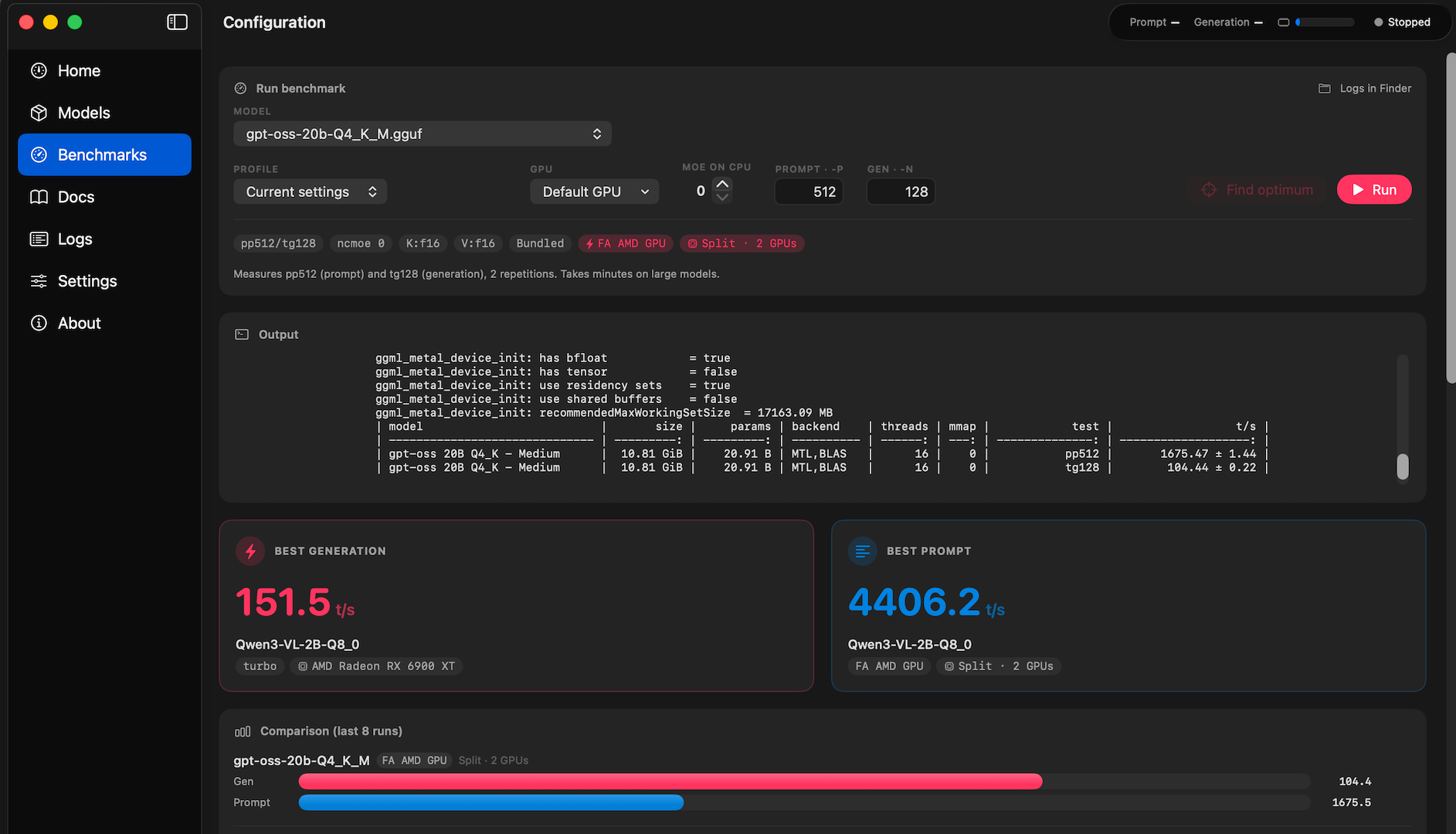Click the turbo tag
The width and height of the screenshot is (1456, 834).
tap(260, 666)
